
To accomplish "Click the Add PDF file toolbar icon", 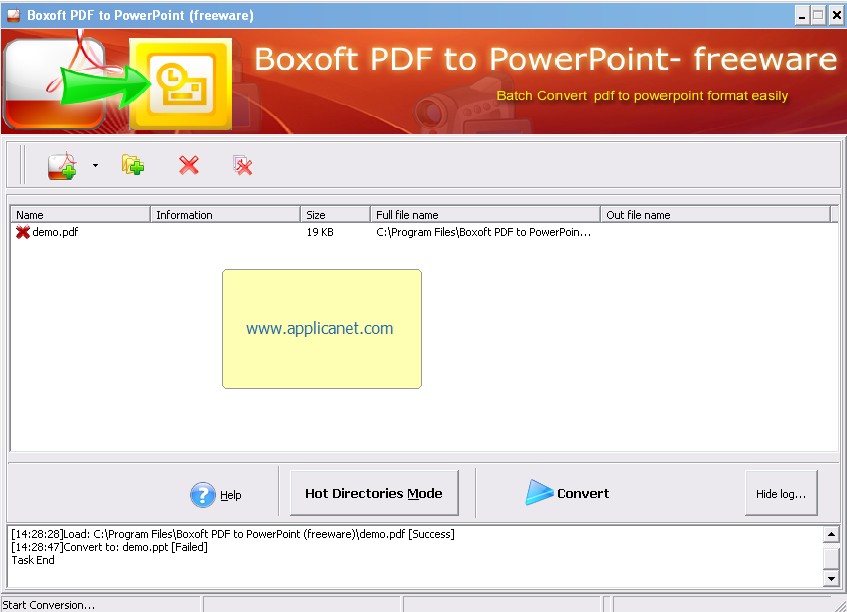I will 62,166.
